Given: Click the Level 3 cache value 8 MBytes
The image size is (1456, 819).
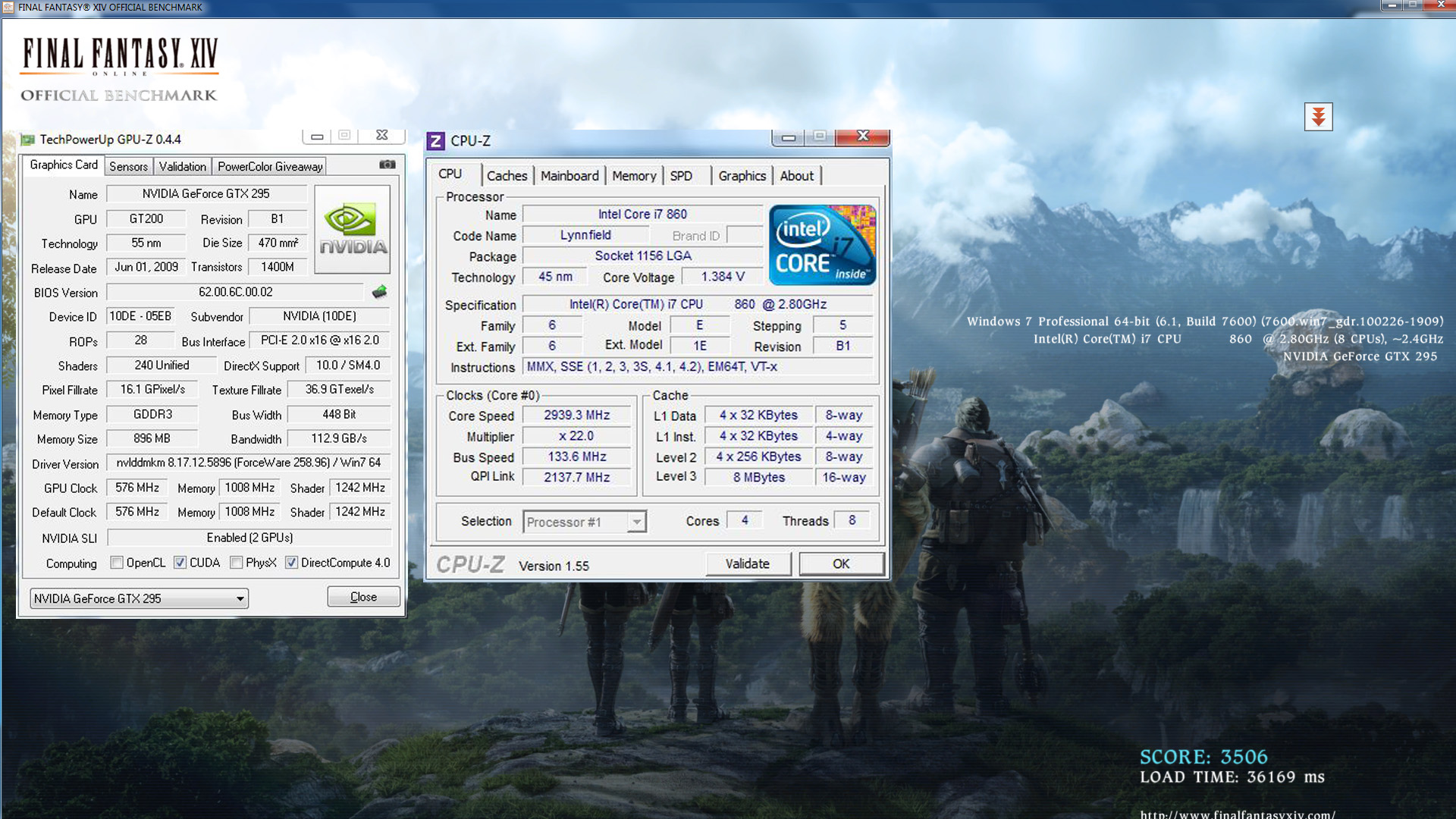Looking at the screenshot, I should coord(759,477).
